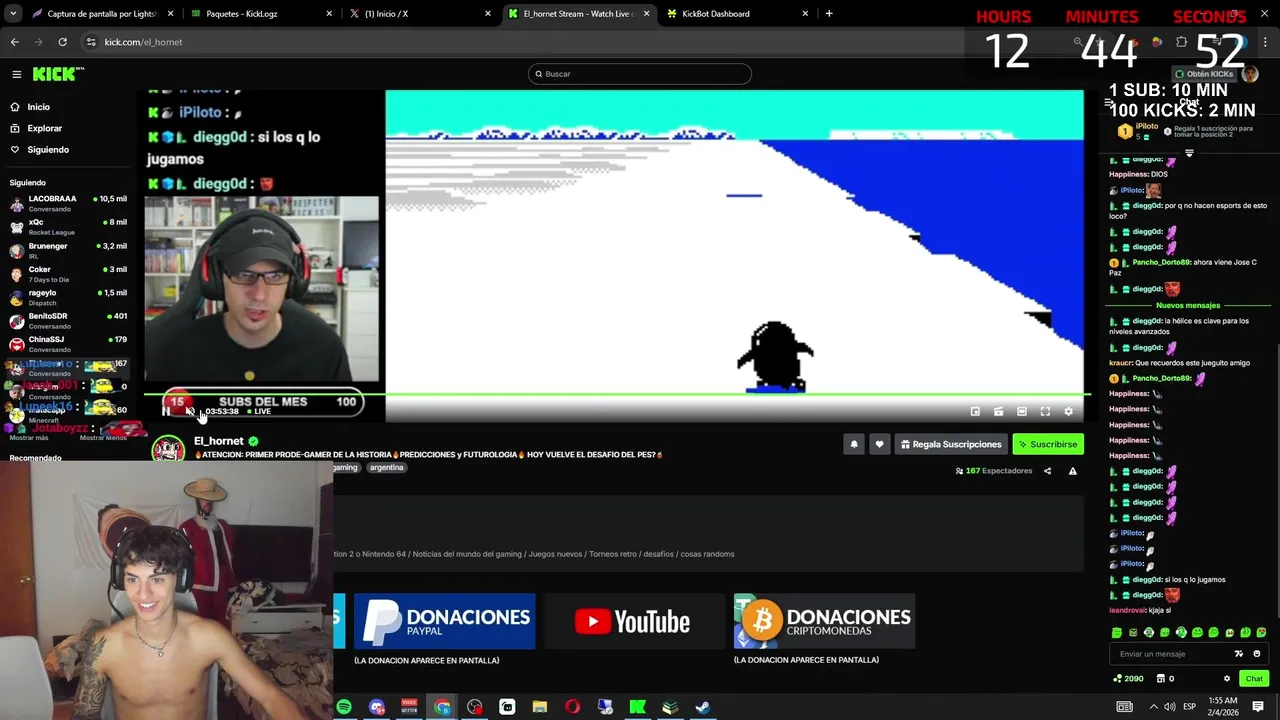Viewport: 1280px width, 720px height.
Task: Open File Explorer from the taskbar
Action: point(540,707)
